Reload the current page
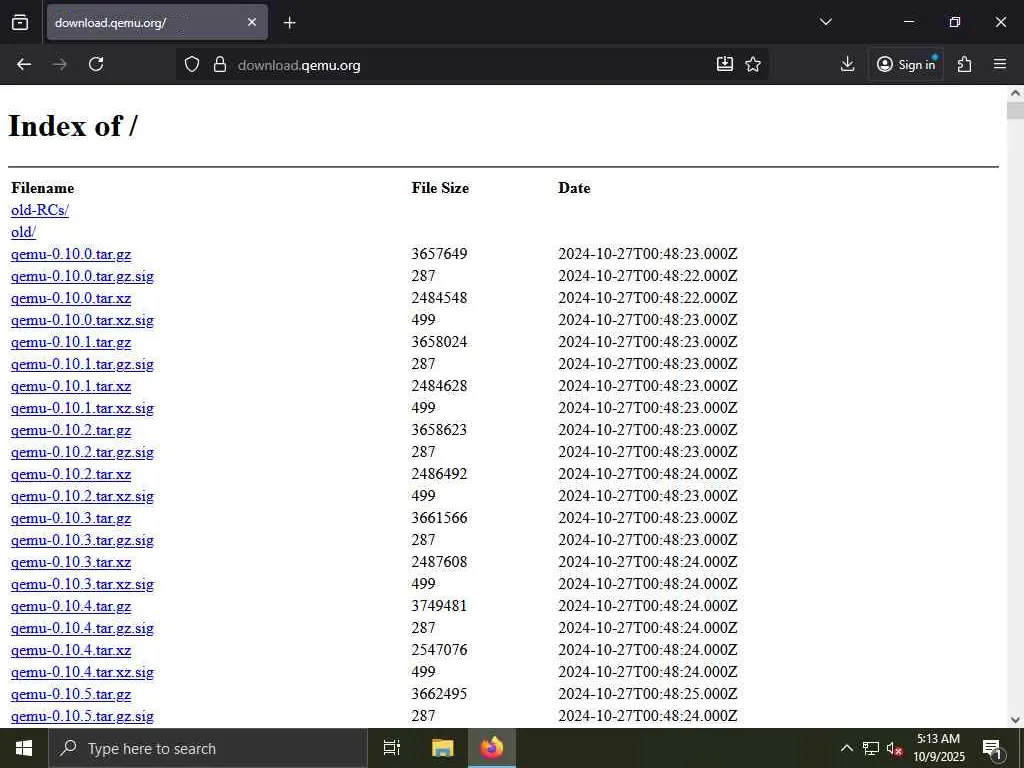Image resolution: width=1024 pixels, height=768 pixels. pos(96,64)
